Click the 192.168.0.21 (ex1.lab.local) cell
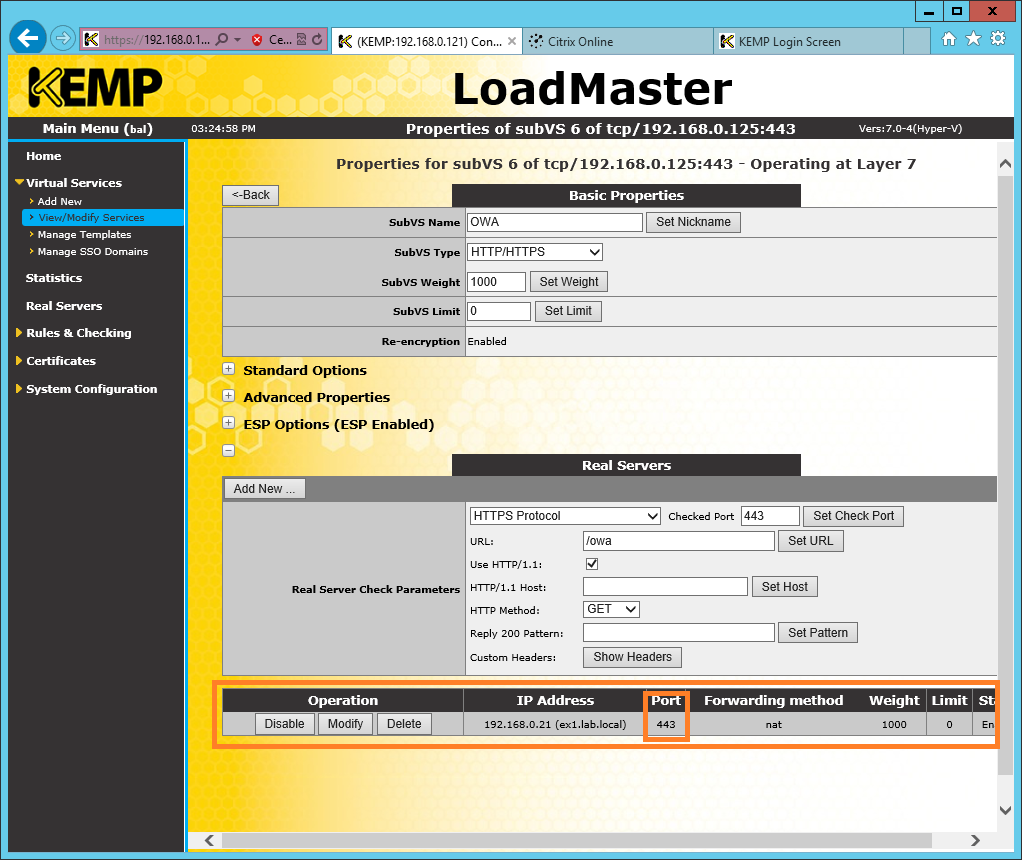 tap(555, 724)
